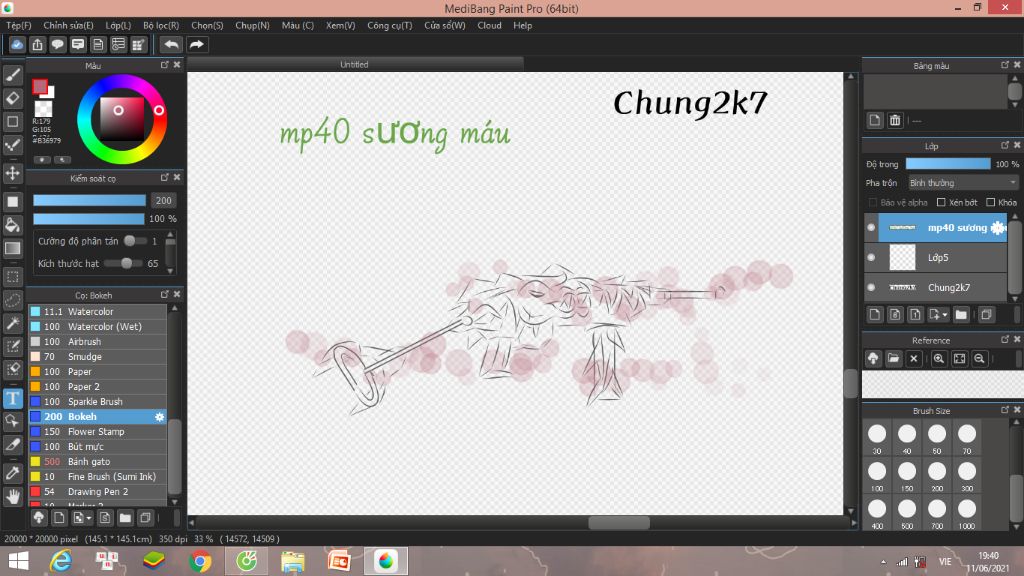The width and height of the screenshot is (1024, 576).
Task: Enable the Xén bớt checkbox
Action: pos(941,202)
